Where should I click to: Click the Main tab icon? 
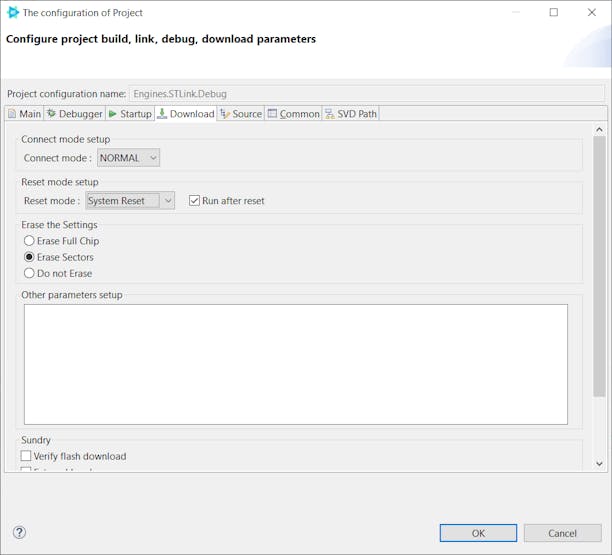coord(12,114)
